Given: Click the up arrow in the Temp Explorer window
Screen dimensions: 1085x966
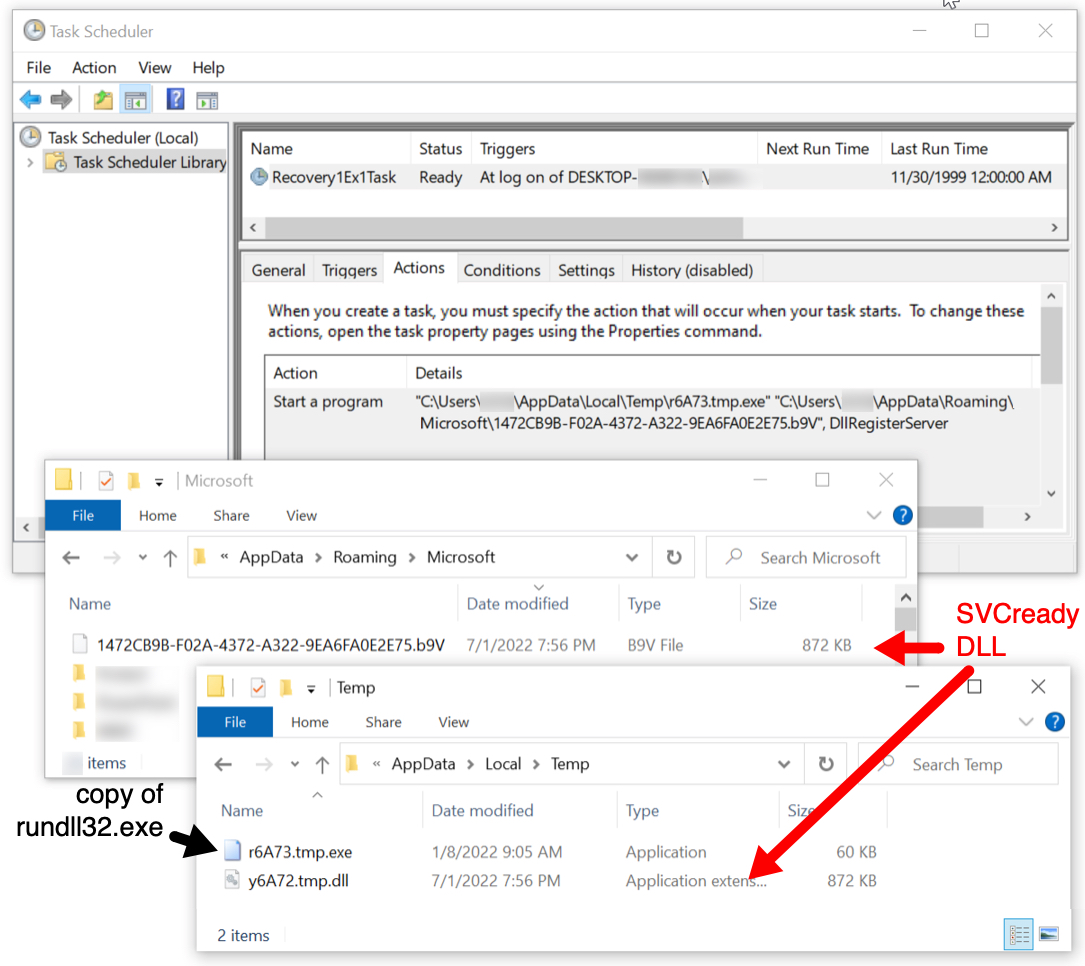Looking at the screenshot, I should 322,764.
